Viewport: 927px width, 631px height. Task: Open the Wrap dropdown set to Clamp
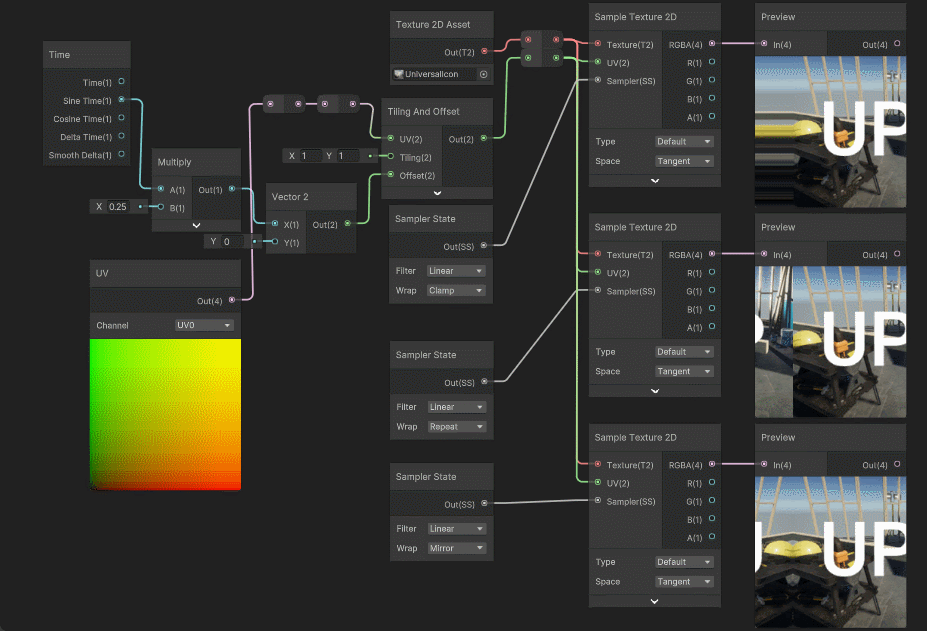click(x=455, y=291)
